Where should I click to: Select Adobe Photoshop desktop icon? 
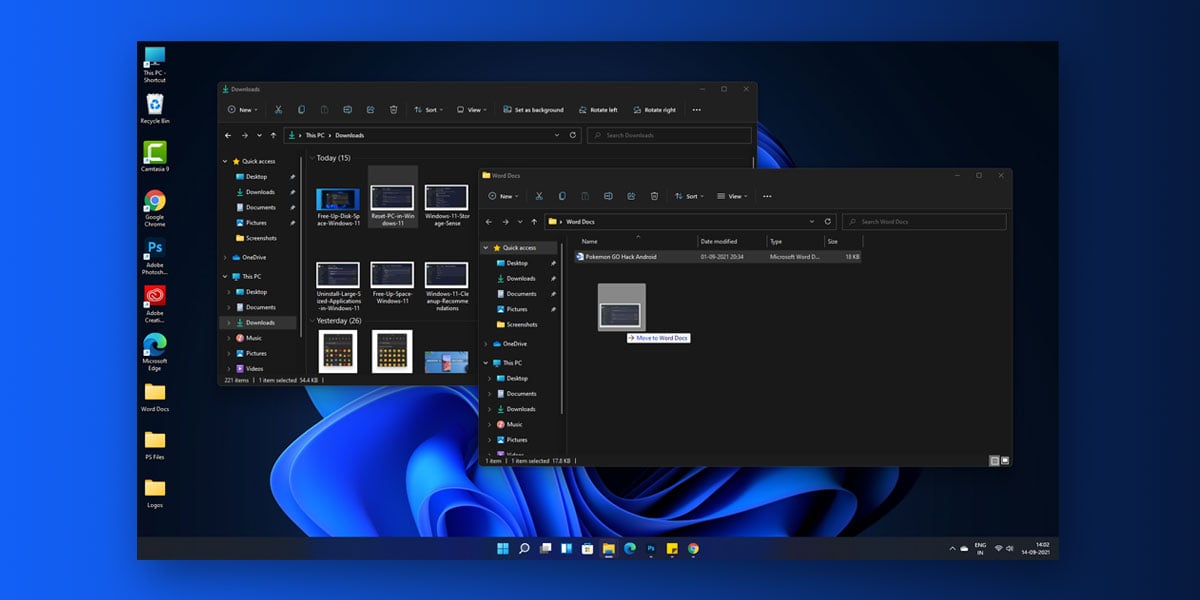(155, 256)
